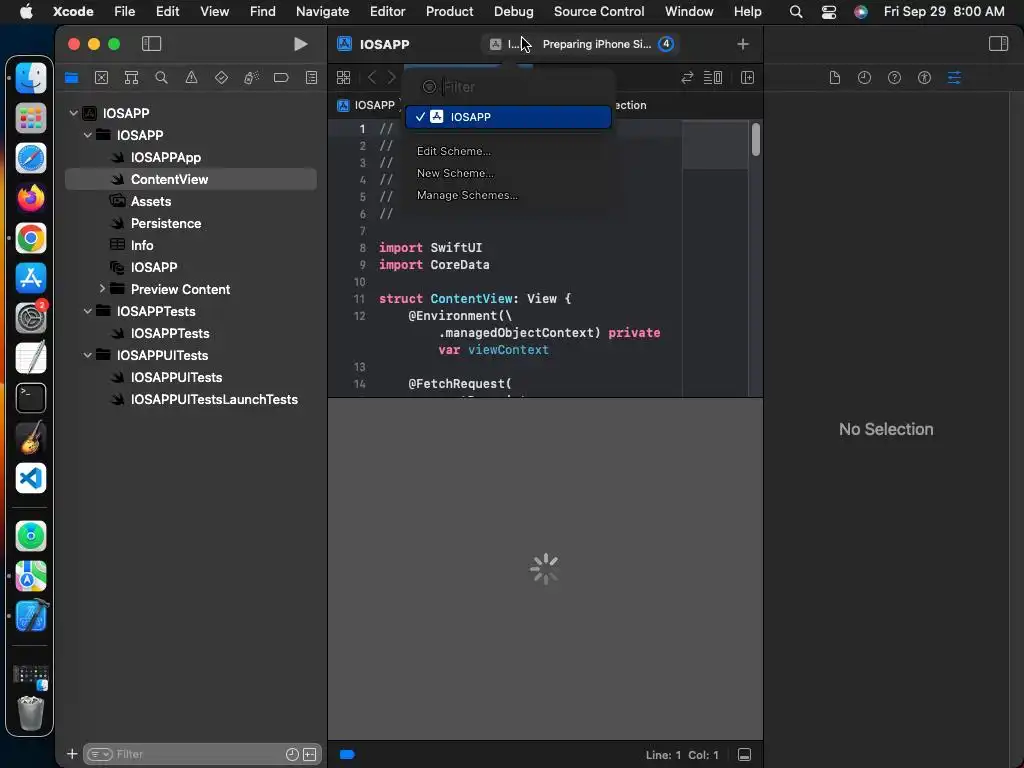Screen dimensions: 1024x768
Task: Click the activity count badge showing 4
Action: (665, 44)
